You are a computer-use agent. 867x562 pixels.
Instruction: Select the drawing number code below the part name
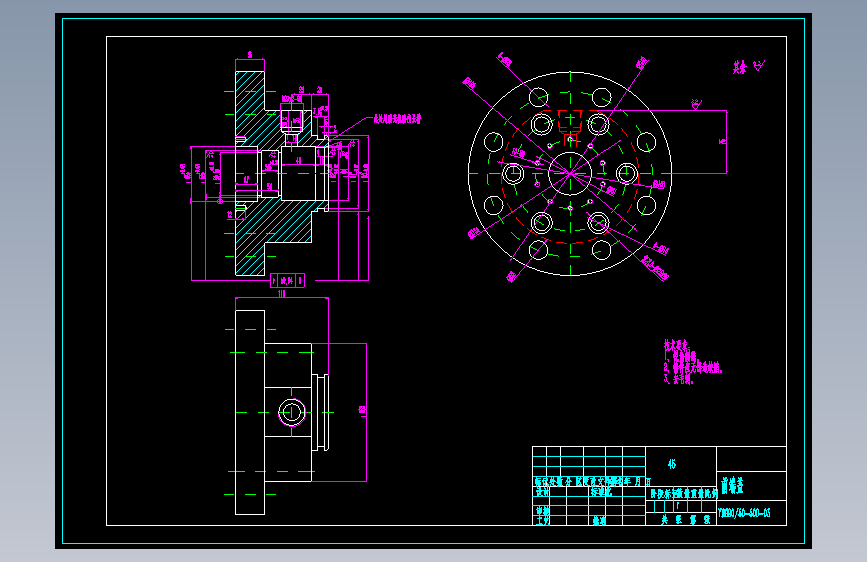tap(744, 513)
